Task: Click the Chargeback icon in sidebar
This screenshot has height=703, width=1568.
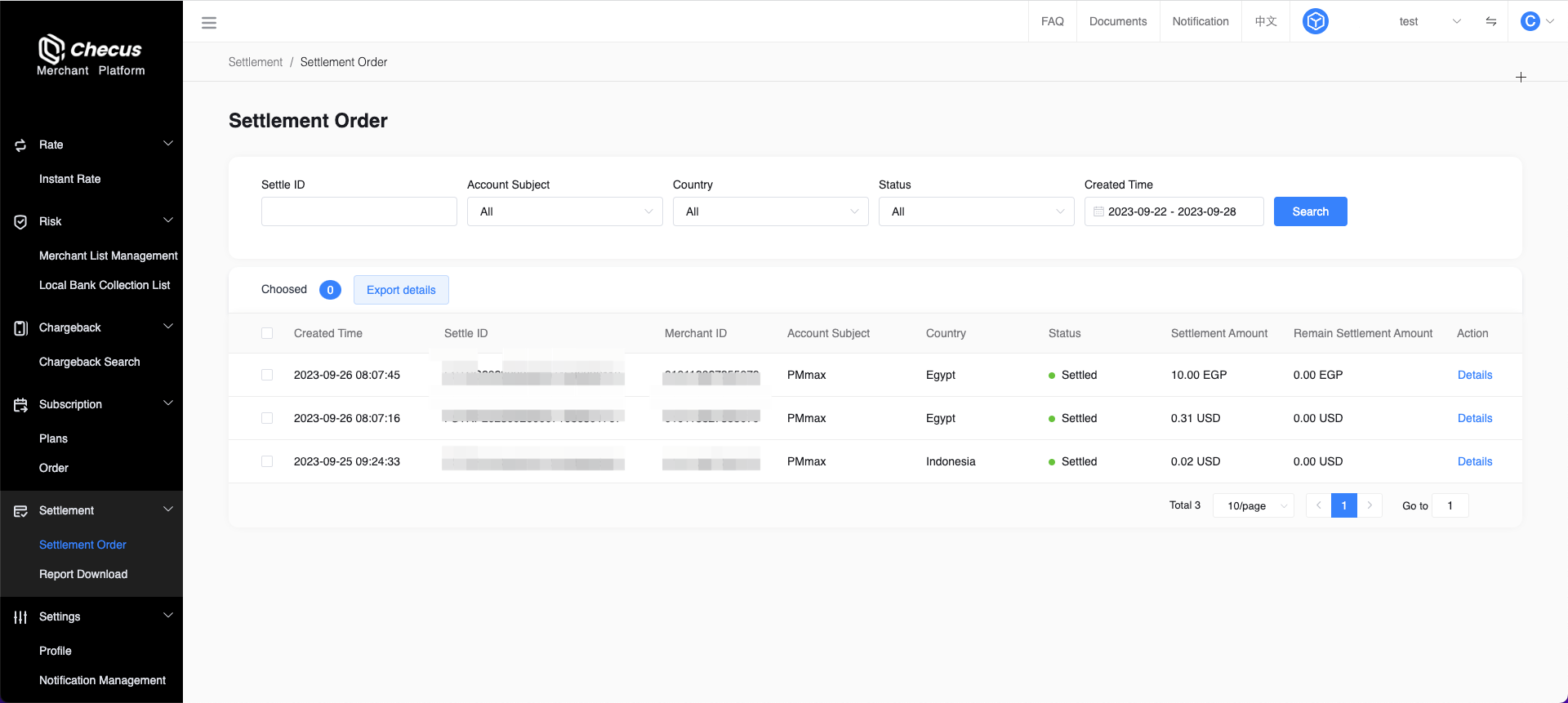Action: (20, 328)
